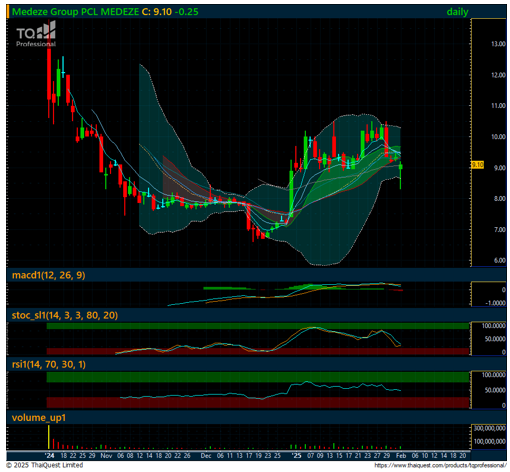Open the macd1(12, 26, 9) indicator label
The height and width of the screenshot is (472, 510).
(x=49, y=275)
